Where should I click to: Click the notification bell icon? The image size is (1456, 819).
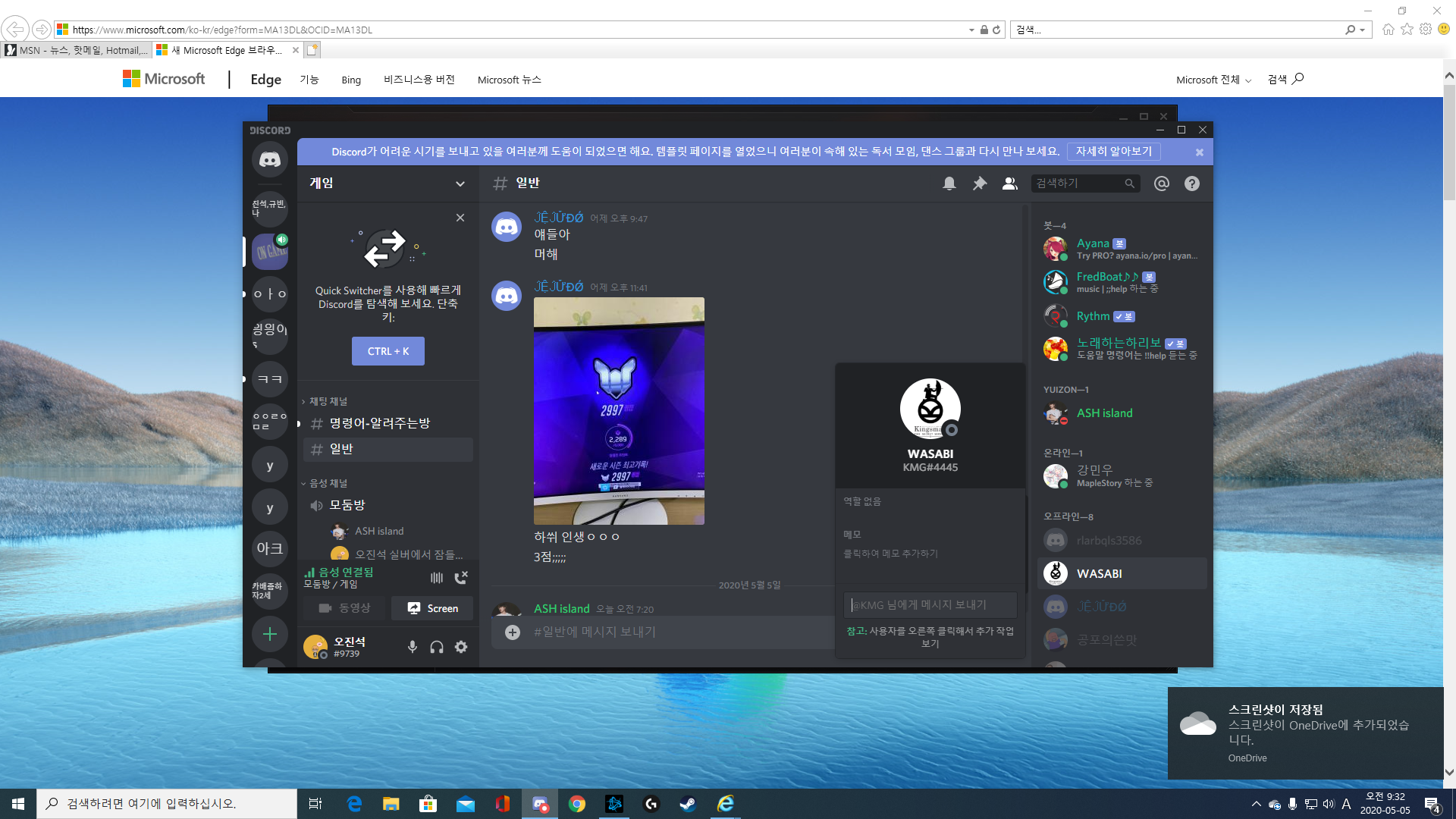click(x=949, y=184)
